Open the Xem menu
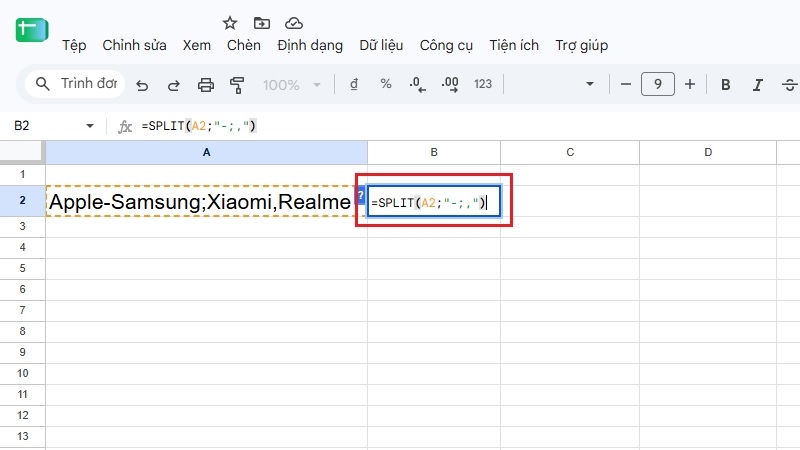The image size is (800, 450). pyautogui.click(x=196, y=45)
